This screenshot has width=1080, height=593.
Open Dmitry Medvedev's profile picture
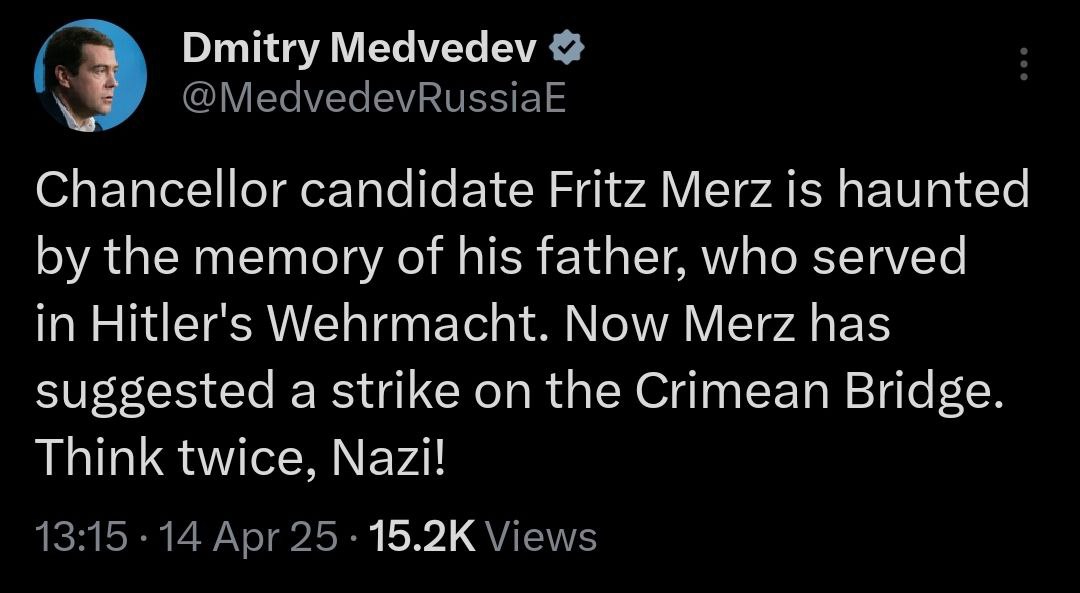pyautogui.click(x=90, y=75)
